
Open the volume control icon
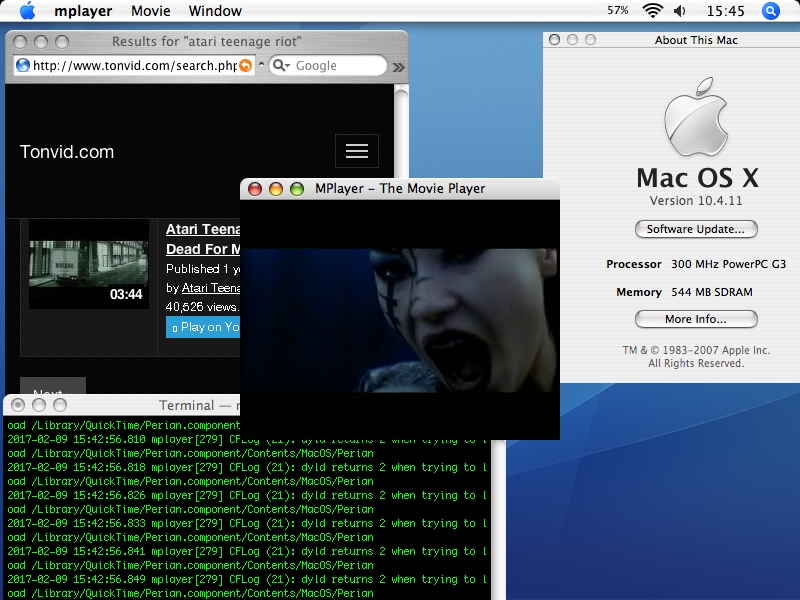point(680,11)
